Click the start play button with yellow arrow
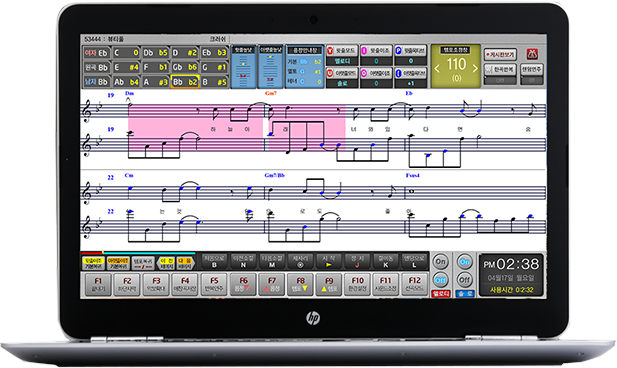Image resolution: width=617 pixels, height=368 pixels. [329, 261]
